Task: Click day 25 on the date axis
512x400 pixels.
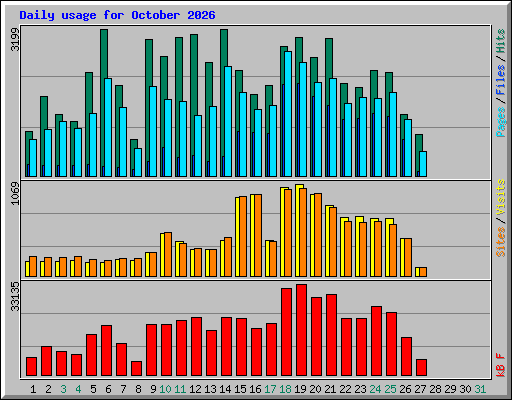Action: [390, 389]
